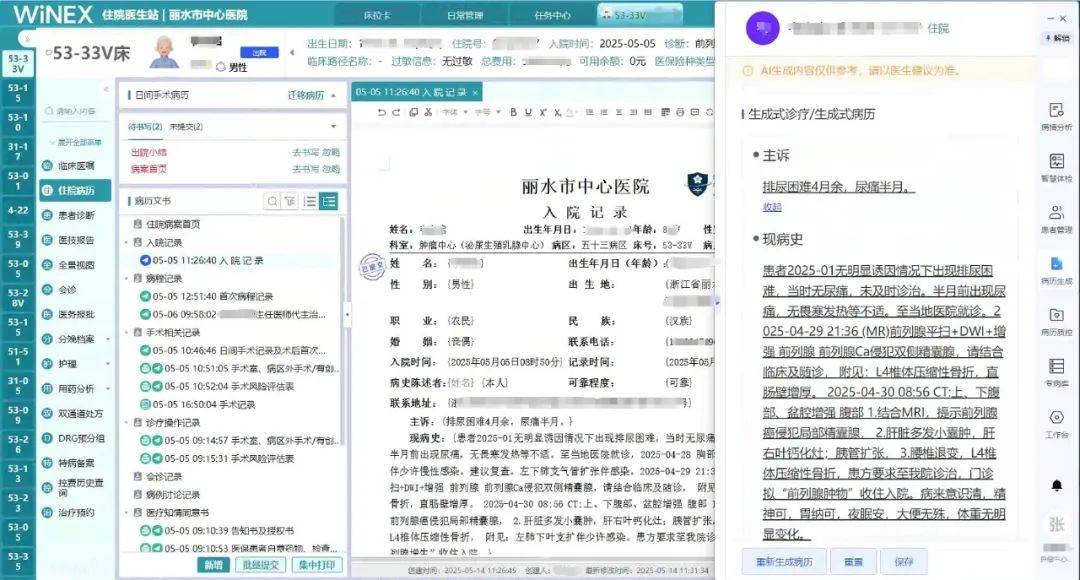Click the notification bell icon
The width and height of the screenshot is (1080, 580).
tap(1056, 486)
